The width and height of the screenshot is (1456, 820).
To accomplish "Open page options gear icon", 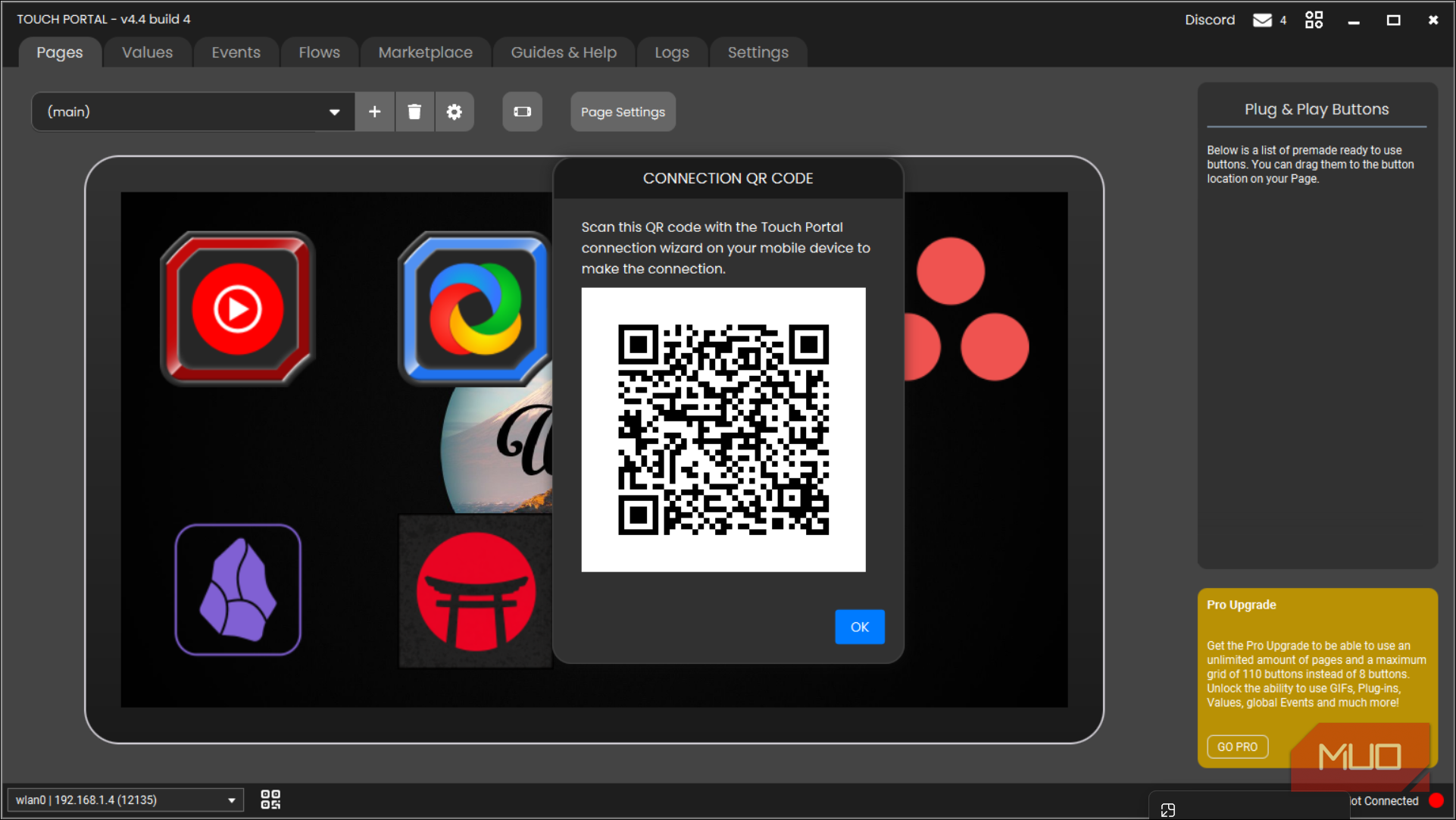I will pyautogui.click(x=455, y=112).
